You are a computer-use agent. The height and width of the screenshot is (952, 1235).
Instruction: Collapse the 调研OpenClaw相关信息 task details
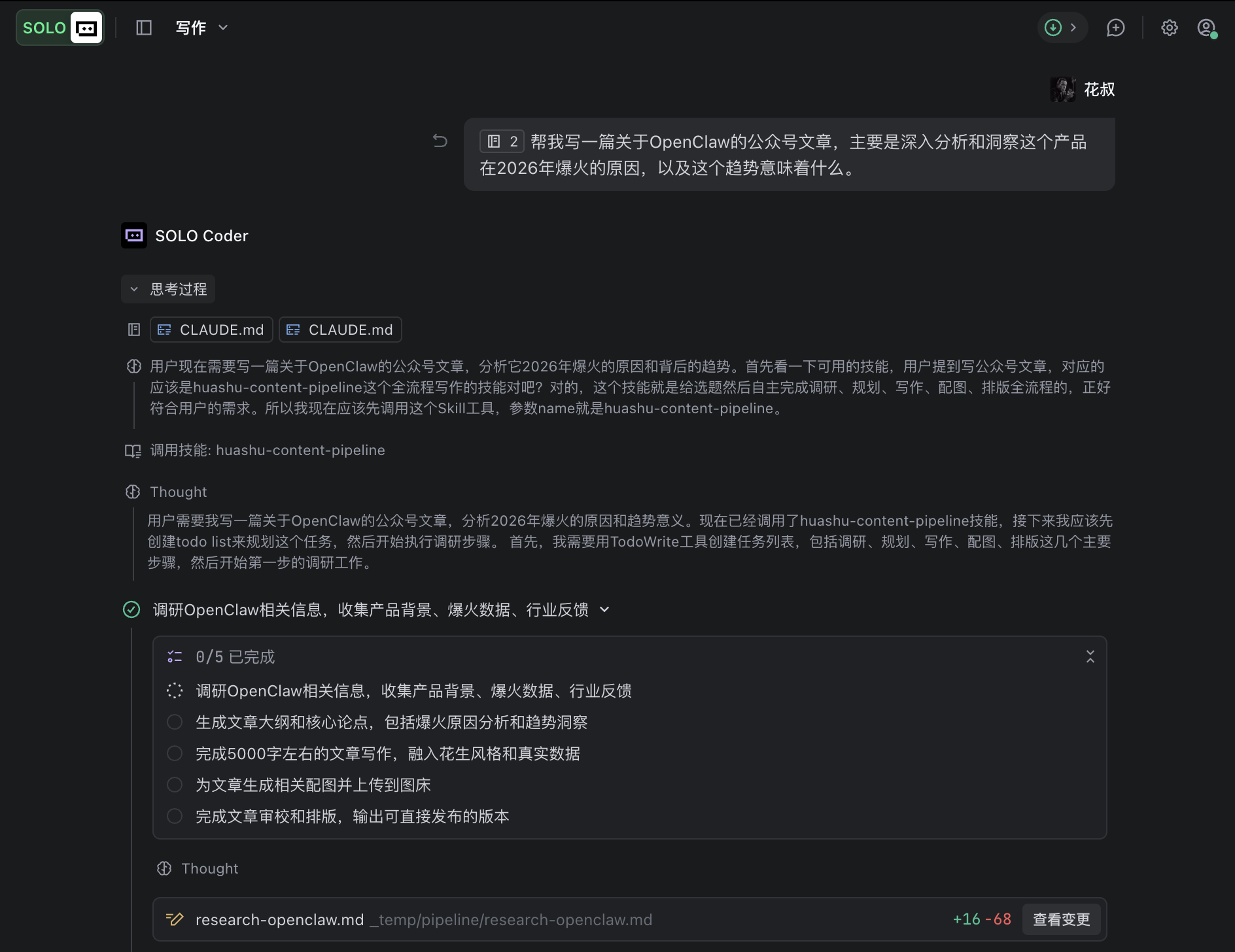[x=605, y=609]
